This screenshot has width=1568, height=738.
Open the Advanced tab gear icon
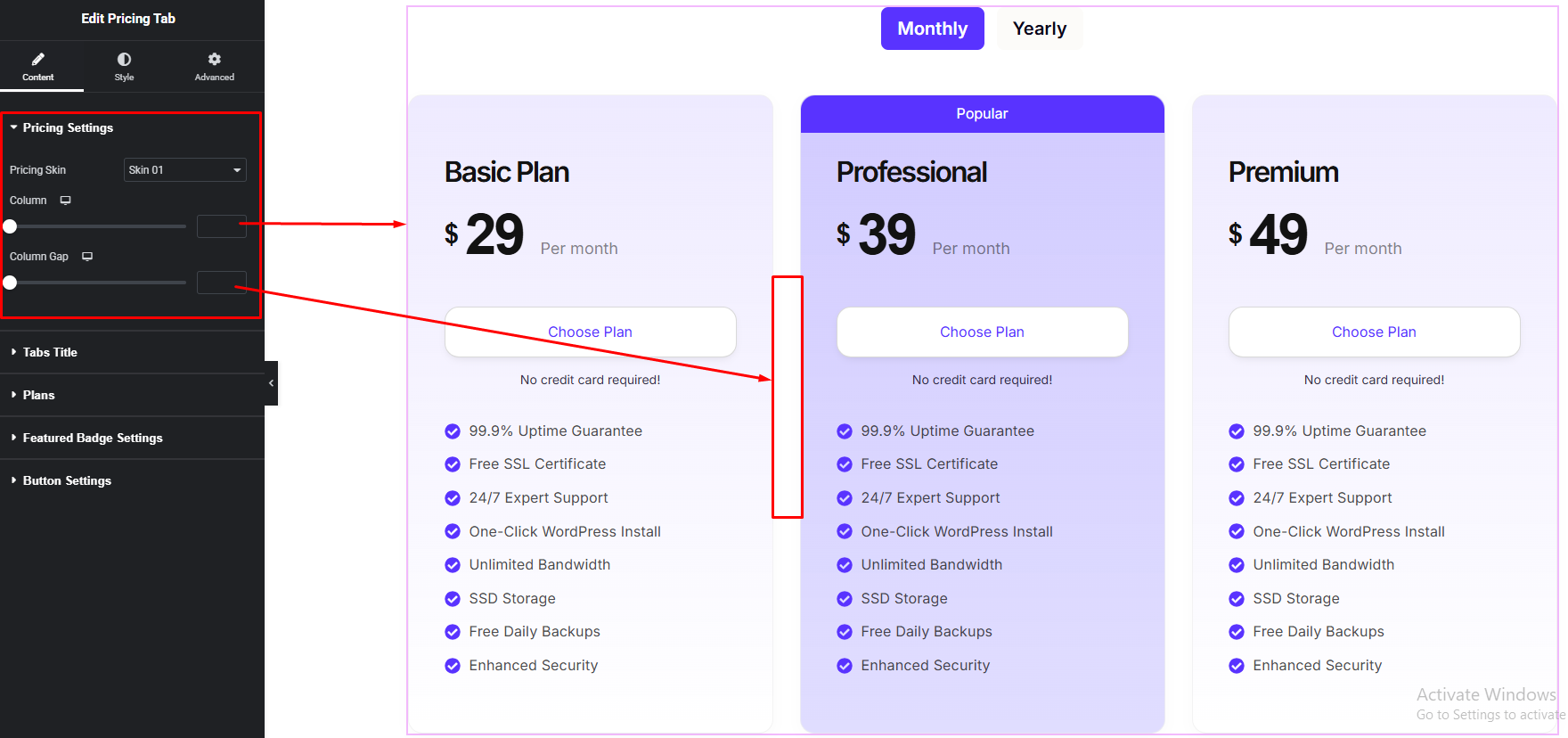[215, 60]
